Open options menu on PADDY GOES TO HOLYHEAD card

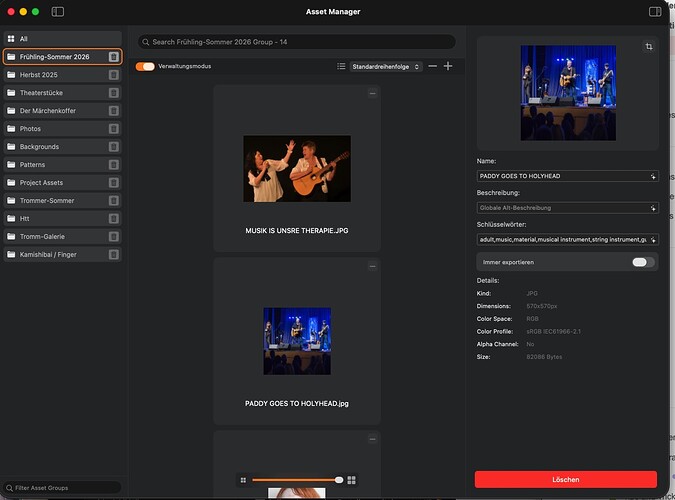(x=372, y=267)
